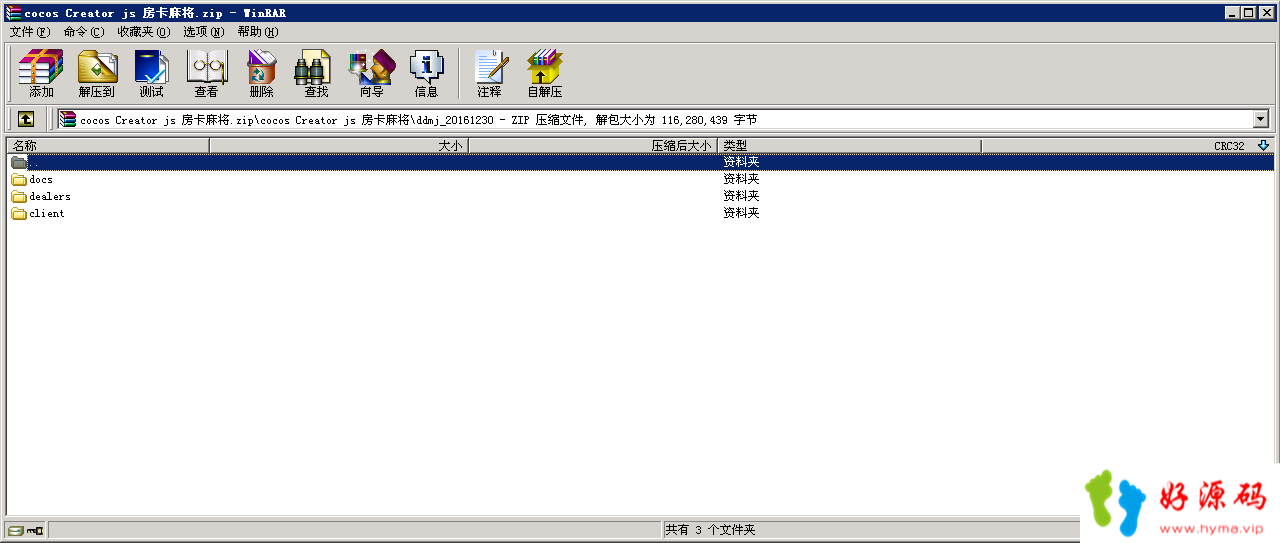This screenshot has width=1280, height=543.
Task: Click the drive icon in status bar
Action: pyautogui.click(x=15, y=530)
